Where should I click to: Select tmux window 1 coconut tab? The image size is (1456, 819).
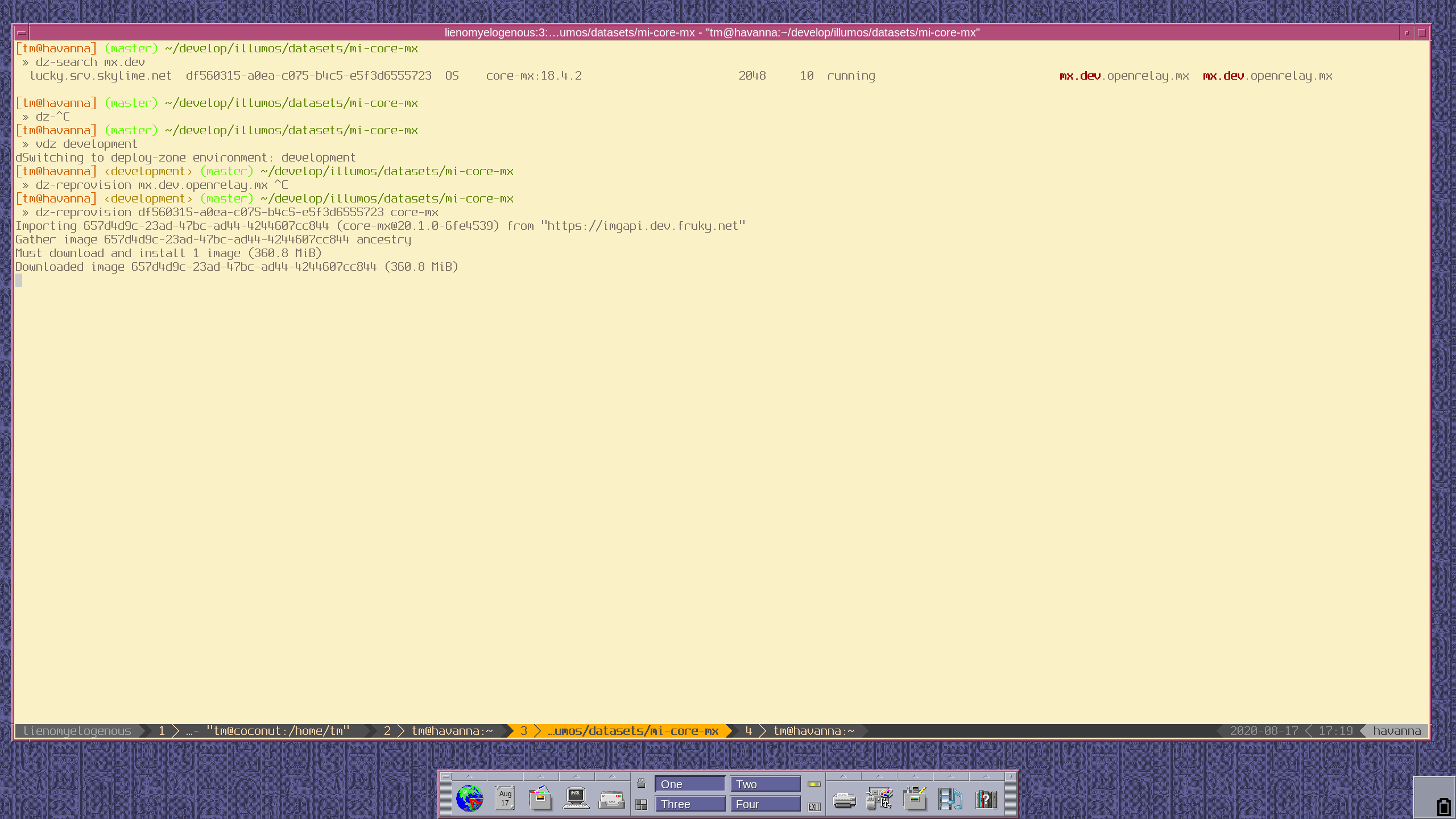pyautogui.click(x=278, y=731)
